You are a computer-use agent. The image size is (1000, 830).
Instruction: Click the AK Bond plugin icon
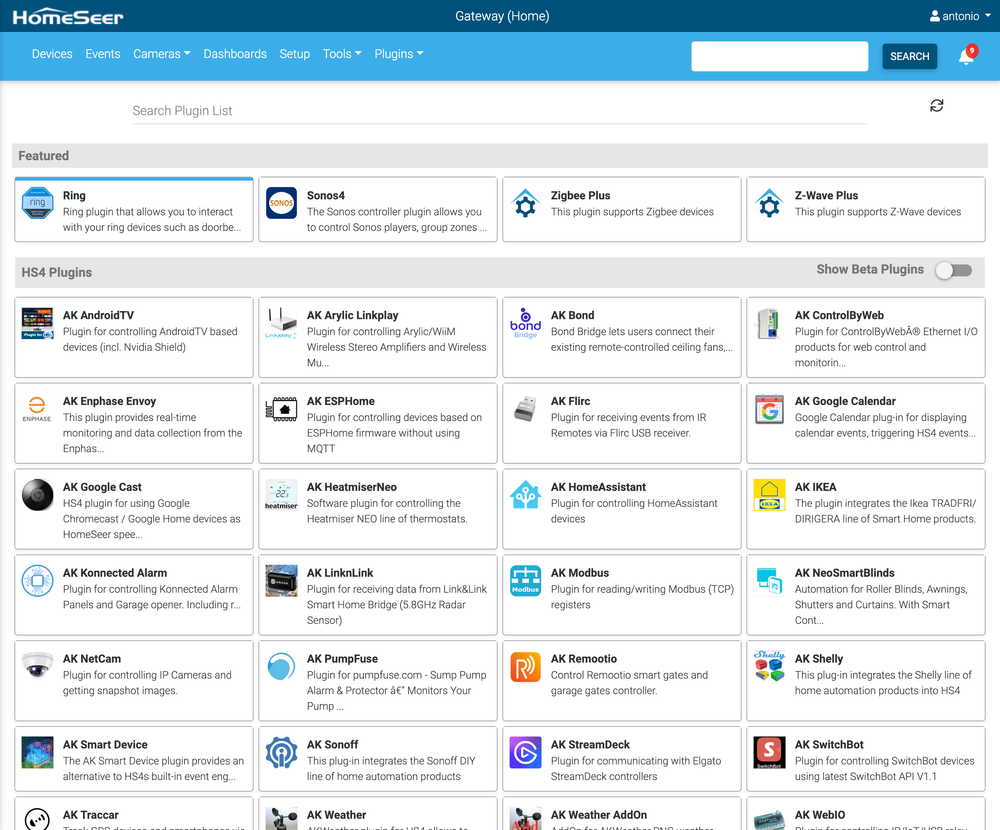pos(526,323)
